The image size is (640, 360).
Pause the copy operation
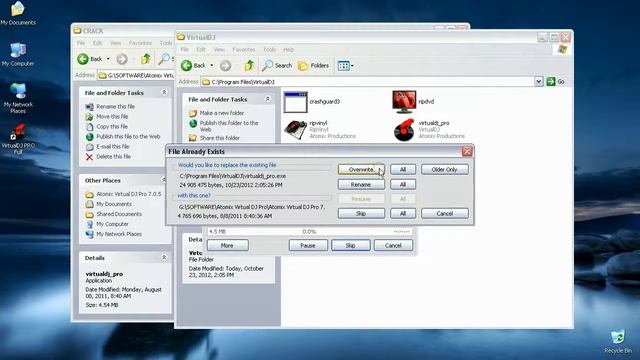pyautogui.click(x=308, y=245)
